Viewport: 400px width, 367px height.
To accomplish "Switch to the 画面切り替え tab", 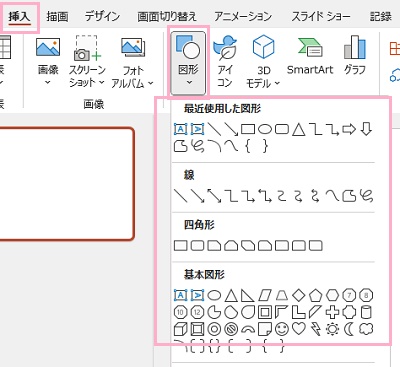I will click(167, 16).
